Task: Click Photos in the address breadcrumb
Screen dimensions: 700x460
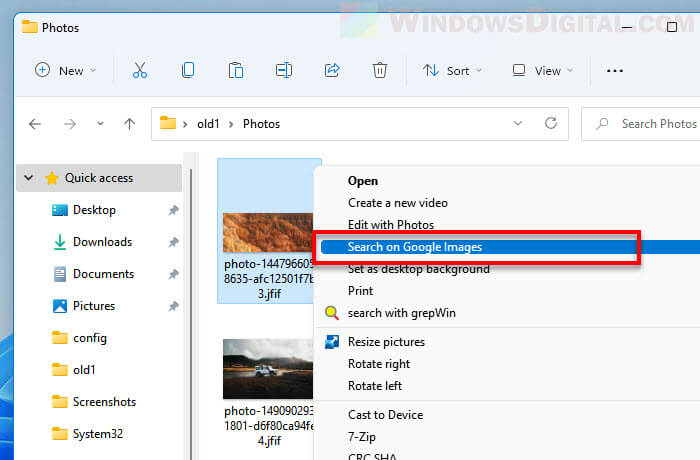Action: [261, 124]
